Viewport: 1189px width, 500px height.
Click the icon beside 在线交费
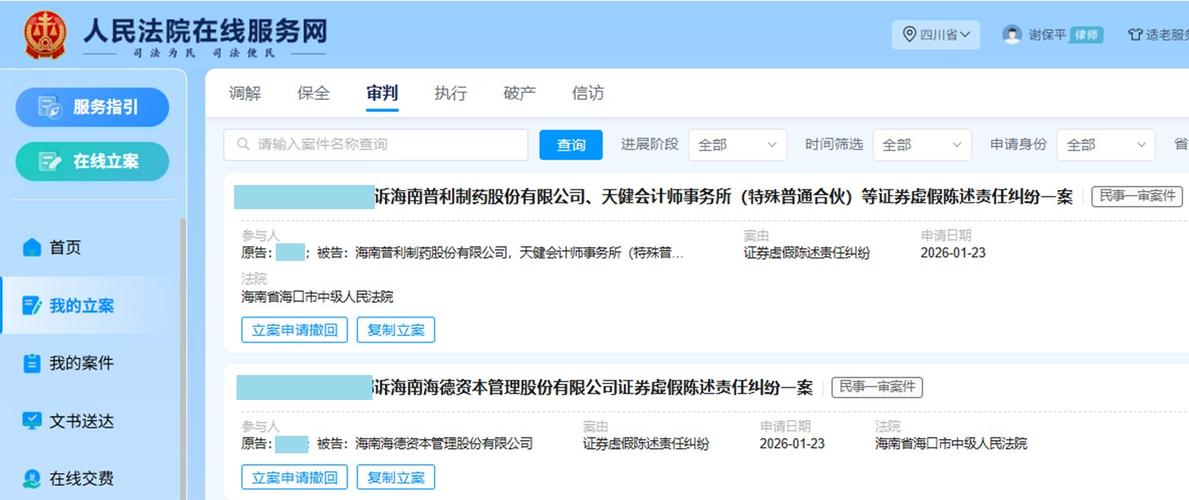[31, 479]
